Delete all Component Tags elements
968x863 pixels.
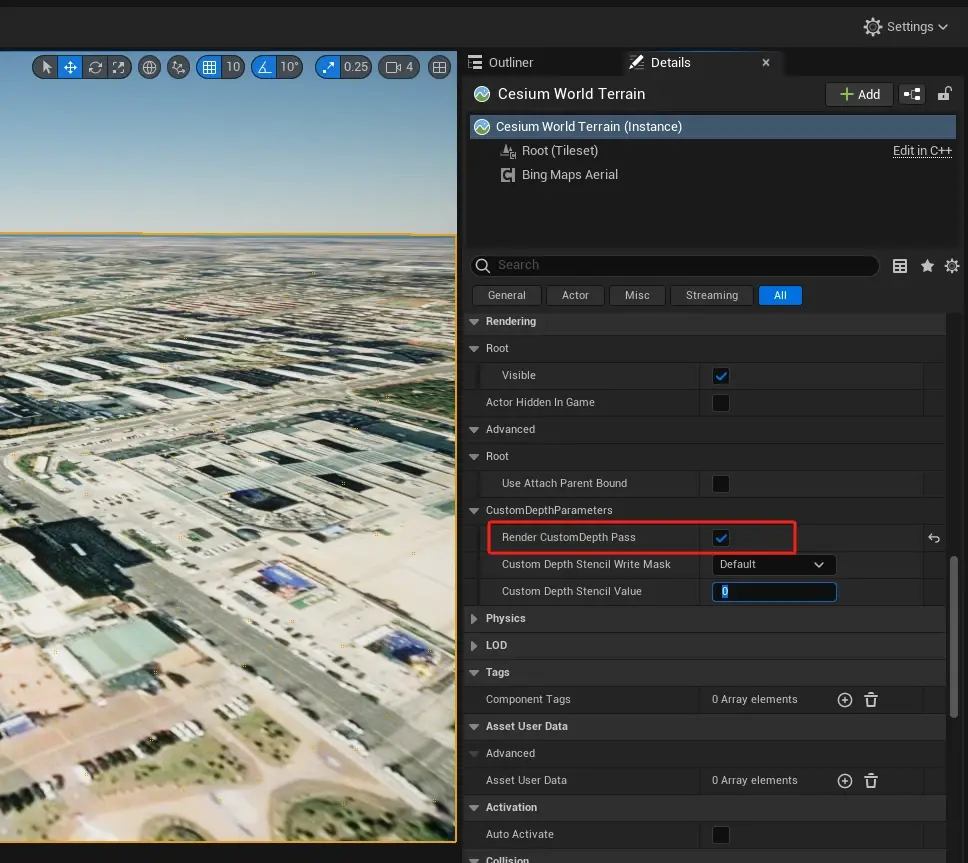point(870,699)
